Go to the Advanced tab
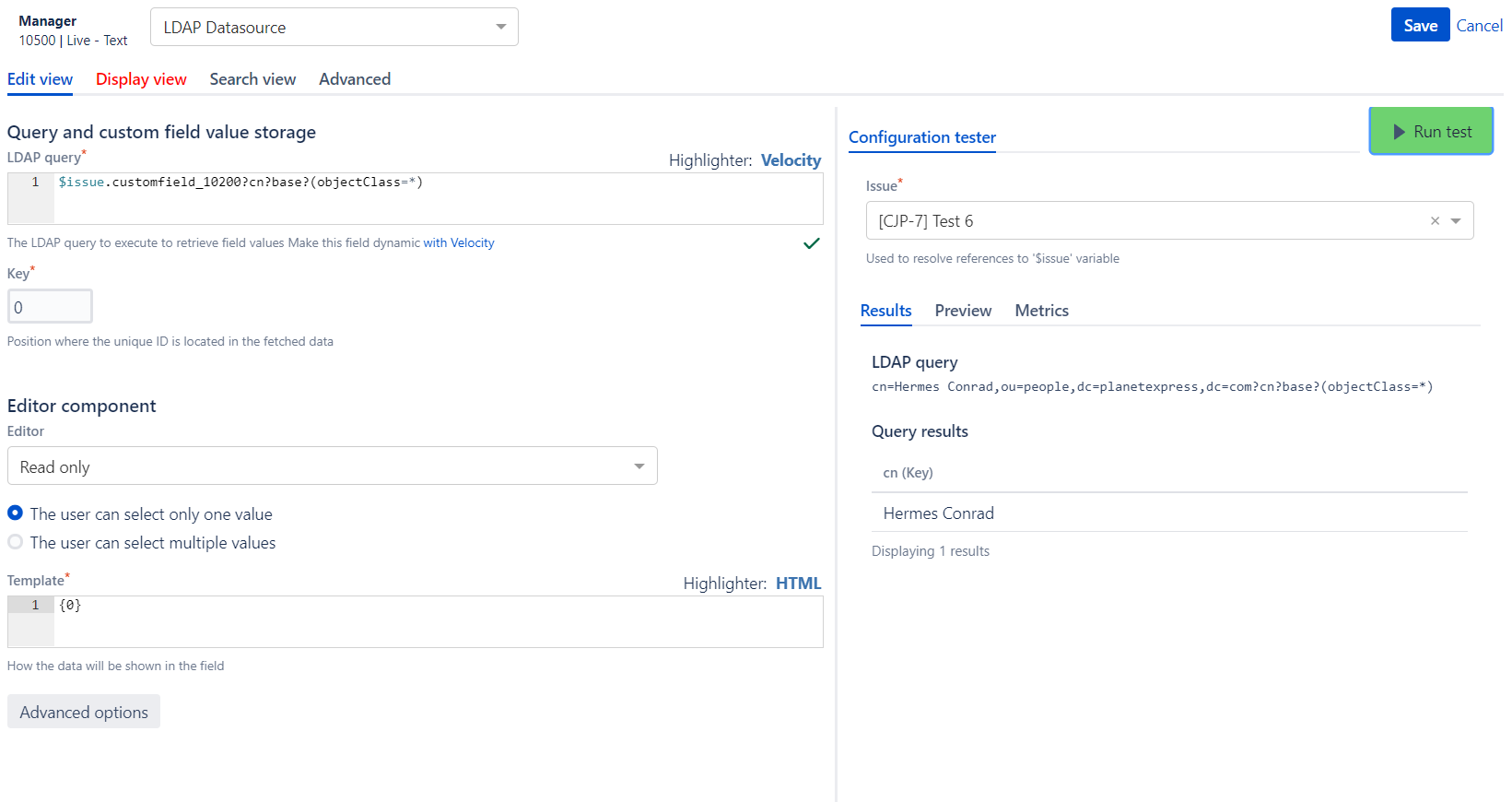 [x=355, y=79]
